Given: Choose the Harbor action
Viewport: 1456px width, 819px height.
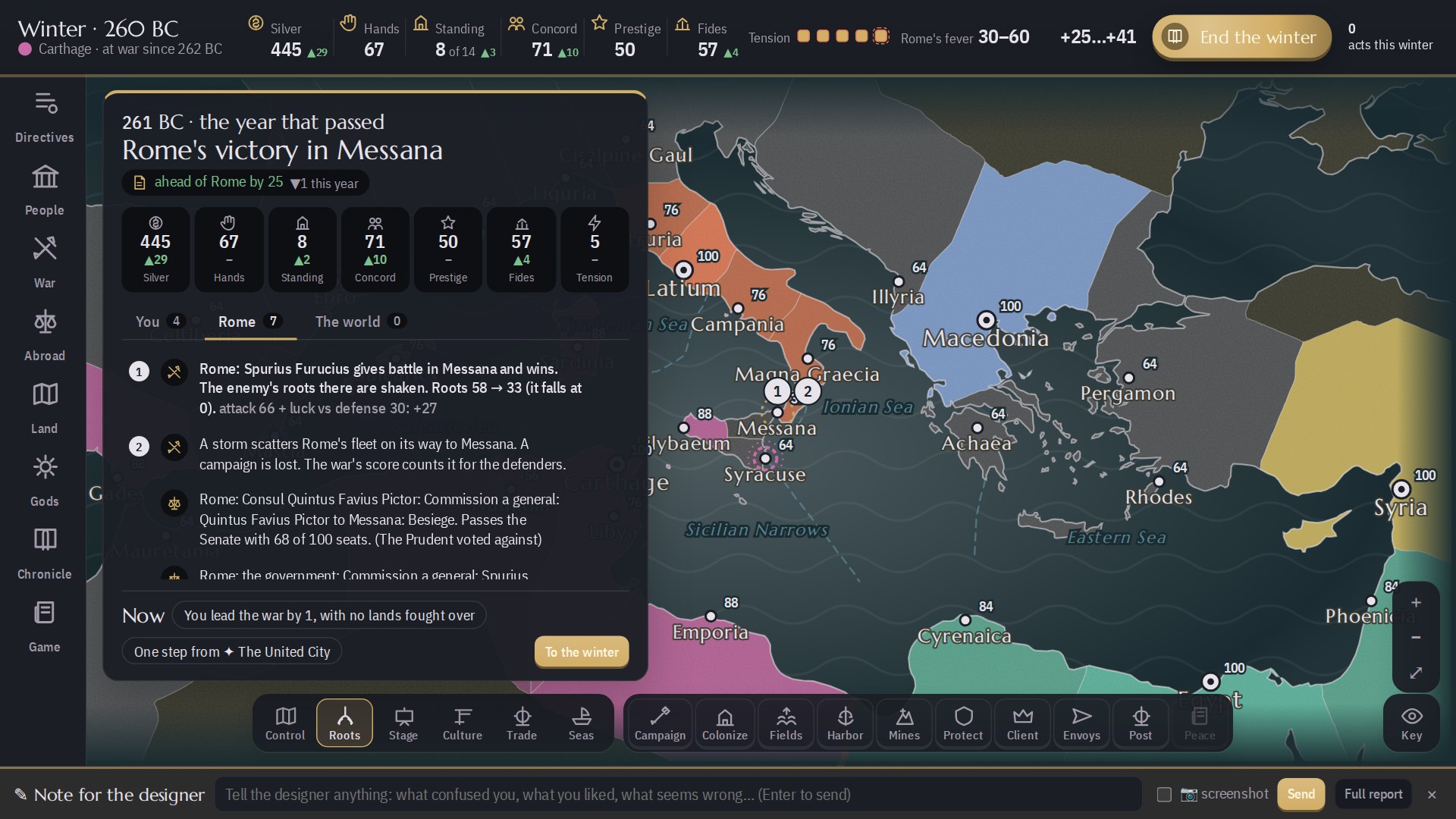Looking at the screenshot, I should [x=845, y=723].
